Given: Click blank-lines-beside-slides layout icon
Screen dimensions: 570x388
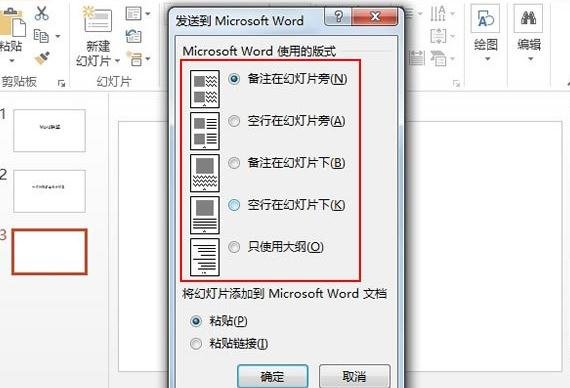Looking at the screenshot, I should [205, 131].
